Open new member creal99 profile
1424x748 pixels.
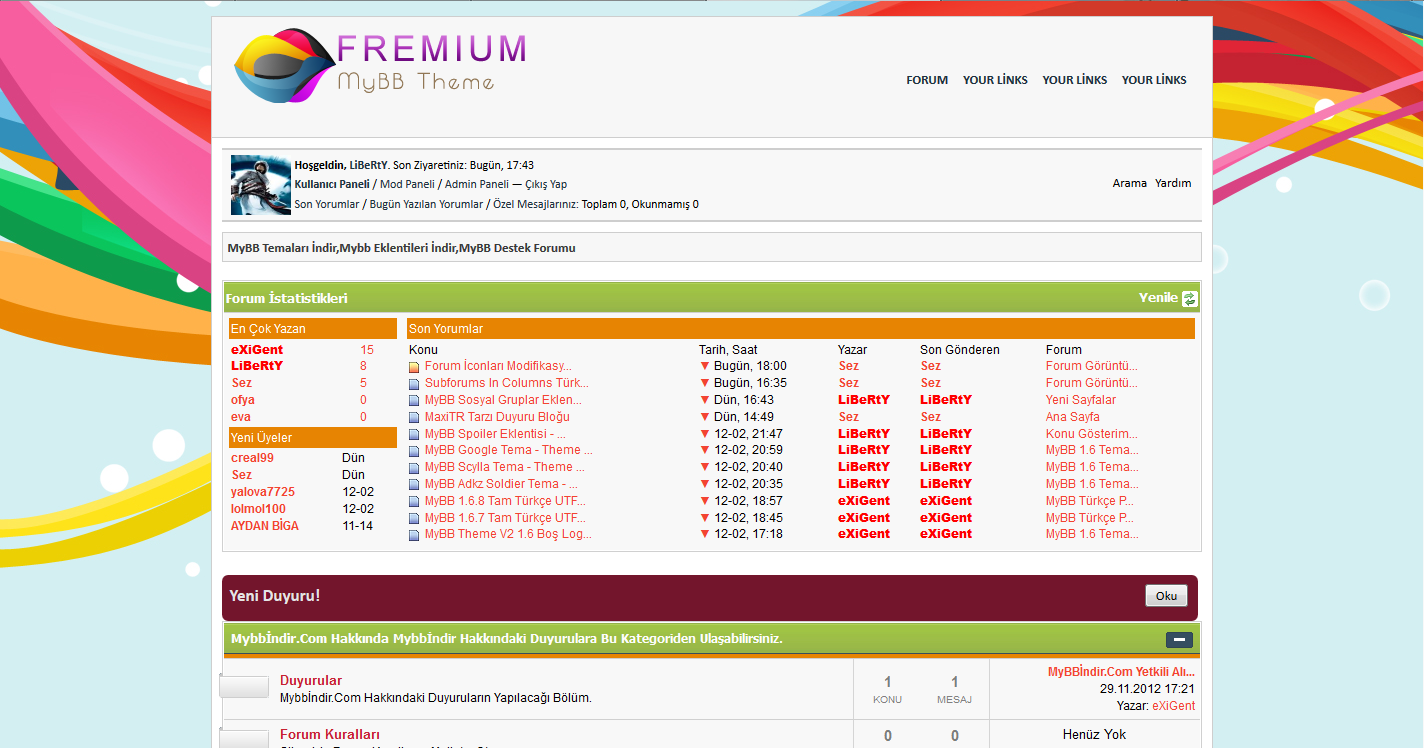pos(252,458)
